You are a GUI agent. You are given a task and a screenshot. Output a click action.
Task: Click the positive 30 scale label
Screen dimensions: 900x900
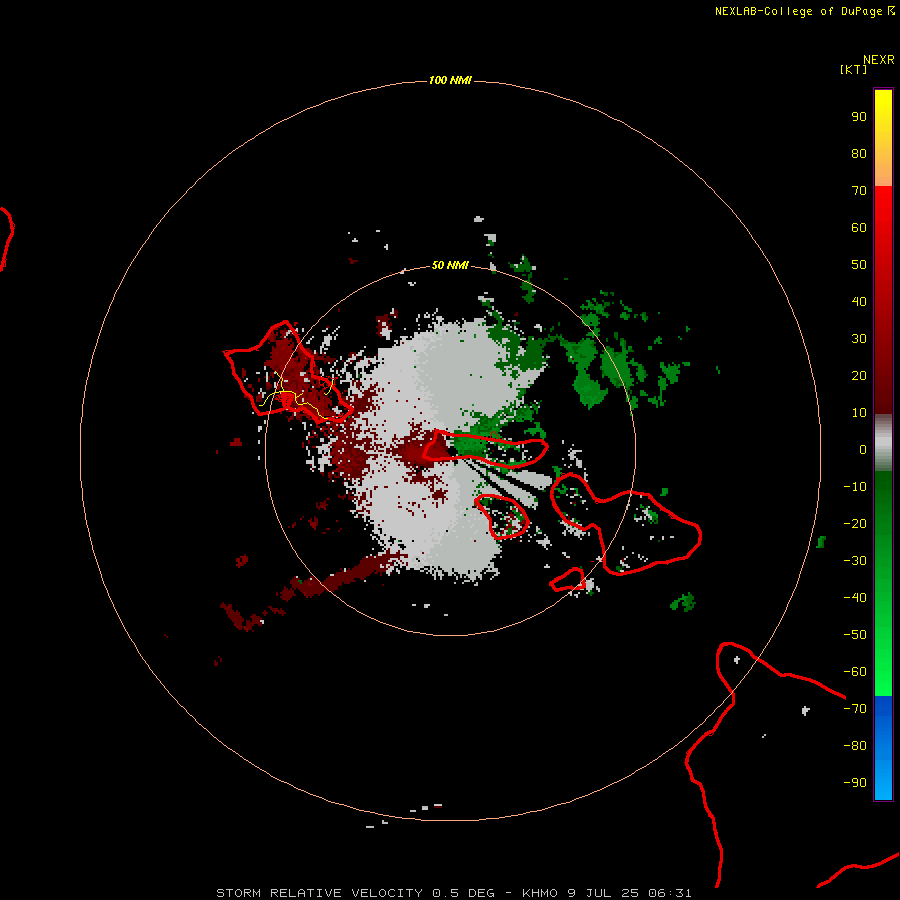[x=859, y=339]
